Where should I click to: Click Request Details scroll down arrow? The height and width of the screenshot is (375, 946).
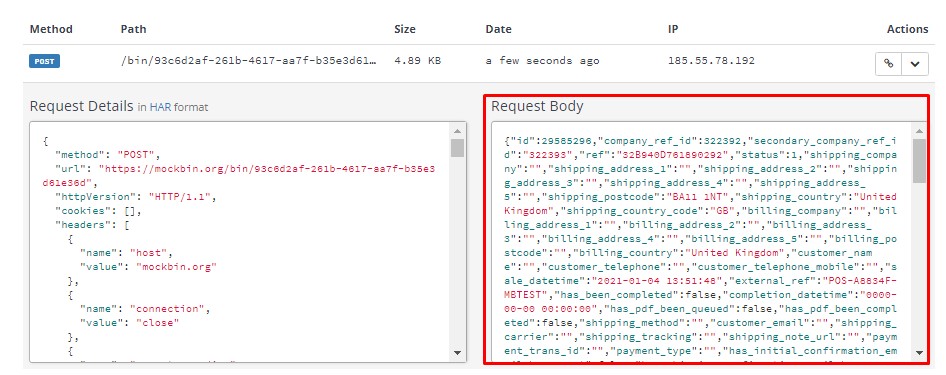[x=457, y=353]
